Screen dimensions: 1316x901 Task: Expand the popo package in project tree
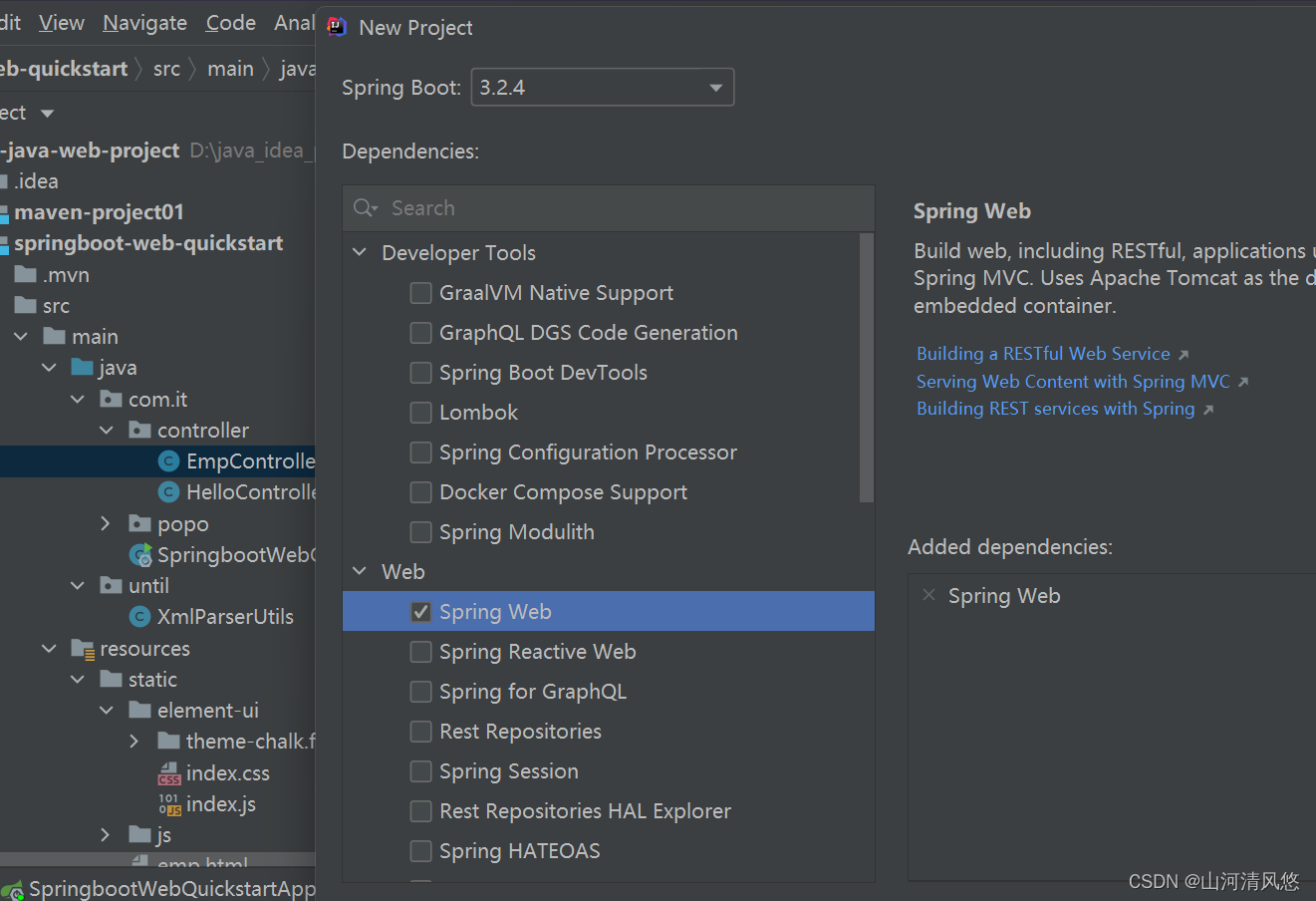point(106,524)
